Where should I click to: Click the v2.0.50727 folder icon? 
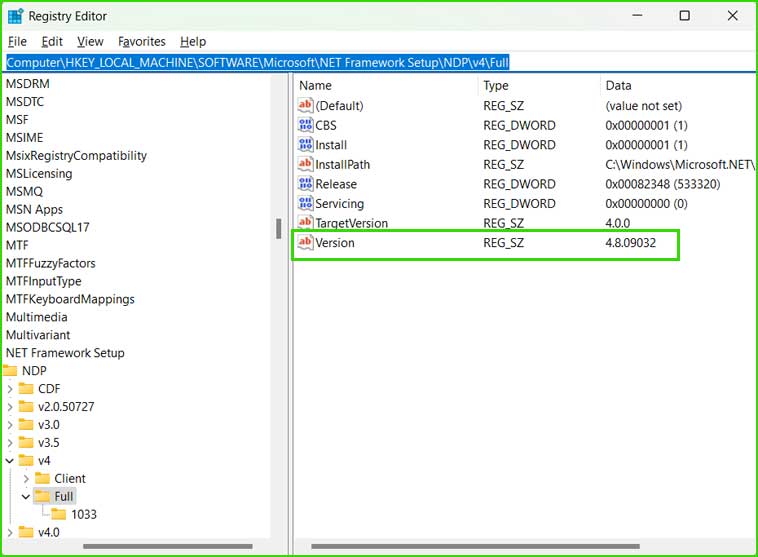pos(26,406)
